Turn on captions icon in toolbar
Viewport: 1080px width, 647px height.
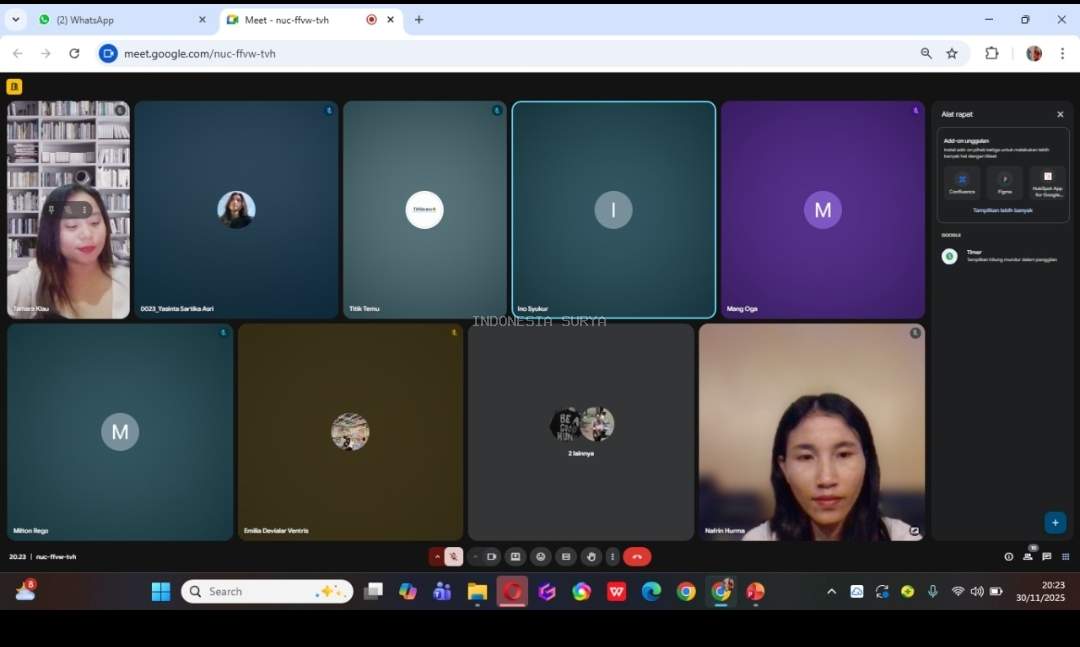click(x=566, y=557)
